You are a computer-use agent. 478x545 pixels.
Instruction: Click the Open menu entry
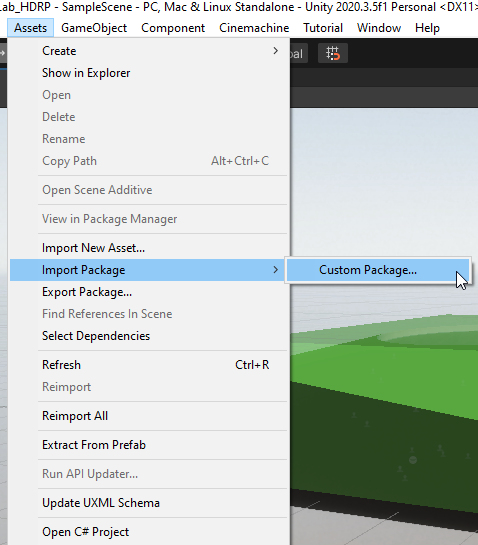pos(148,95)
